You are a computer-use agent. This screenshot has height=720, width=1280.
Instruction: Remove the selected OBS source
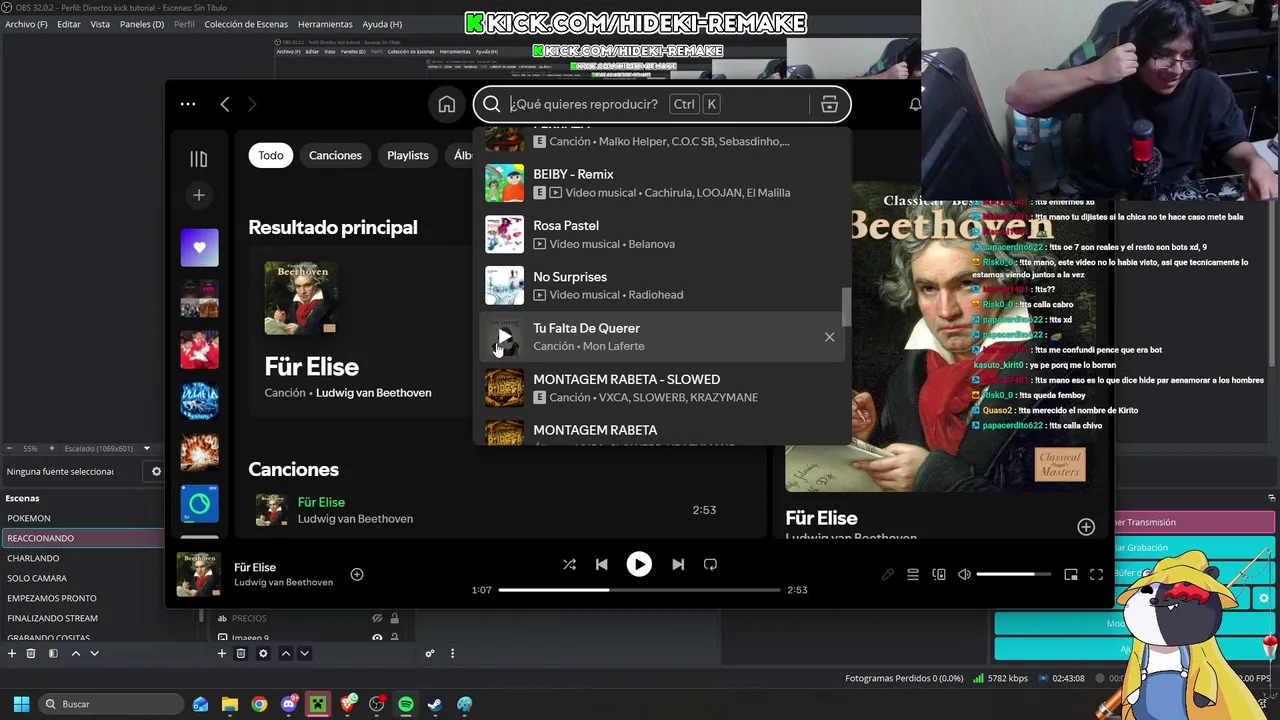241,653
